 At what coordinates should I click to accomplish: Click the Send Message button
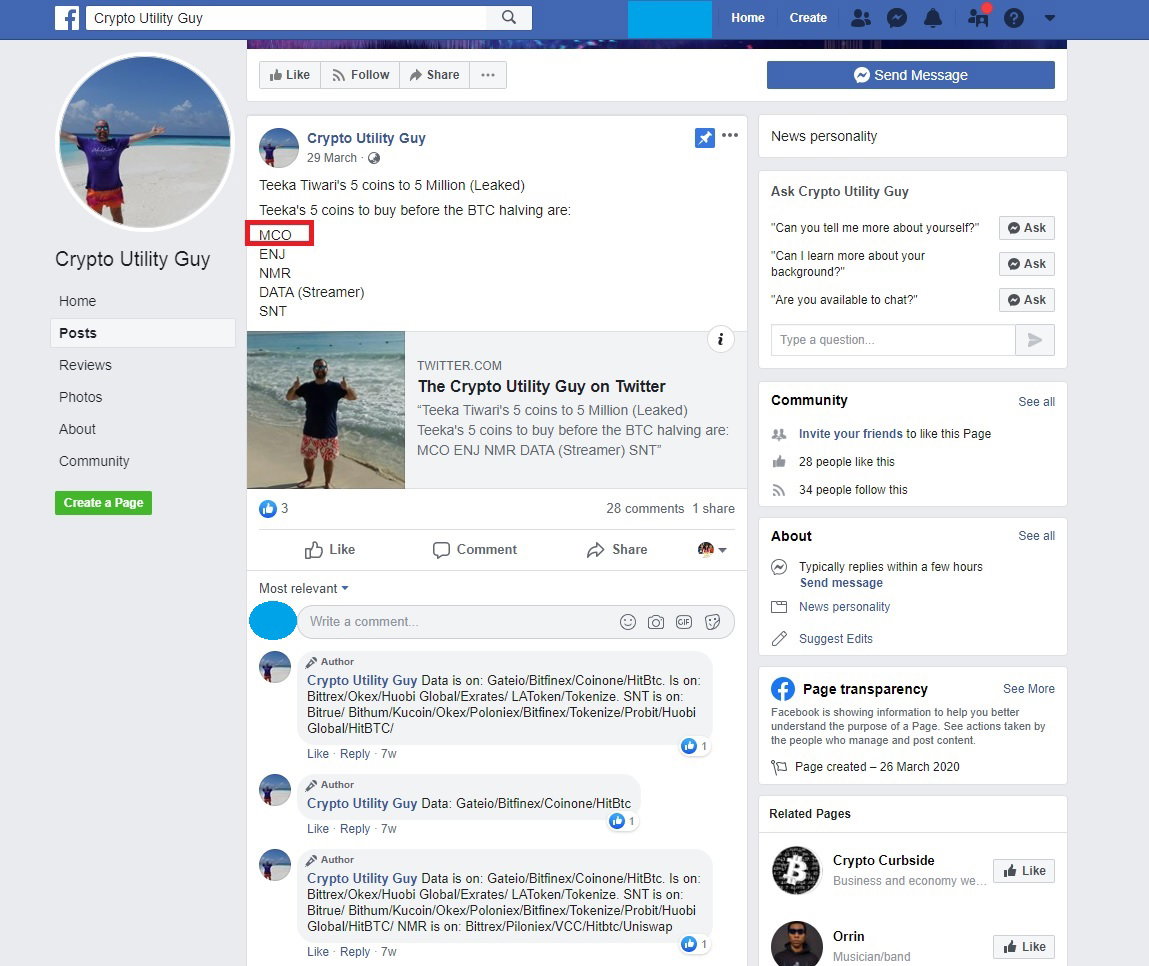911,75
